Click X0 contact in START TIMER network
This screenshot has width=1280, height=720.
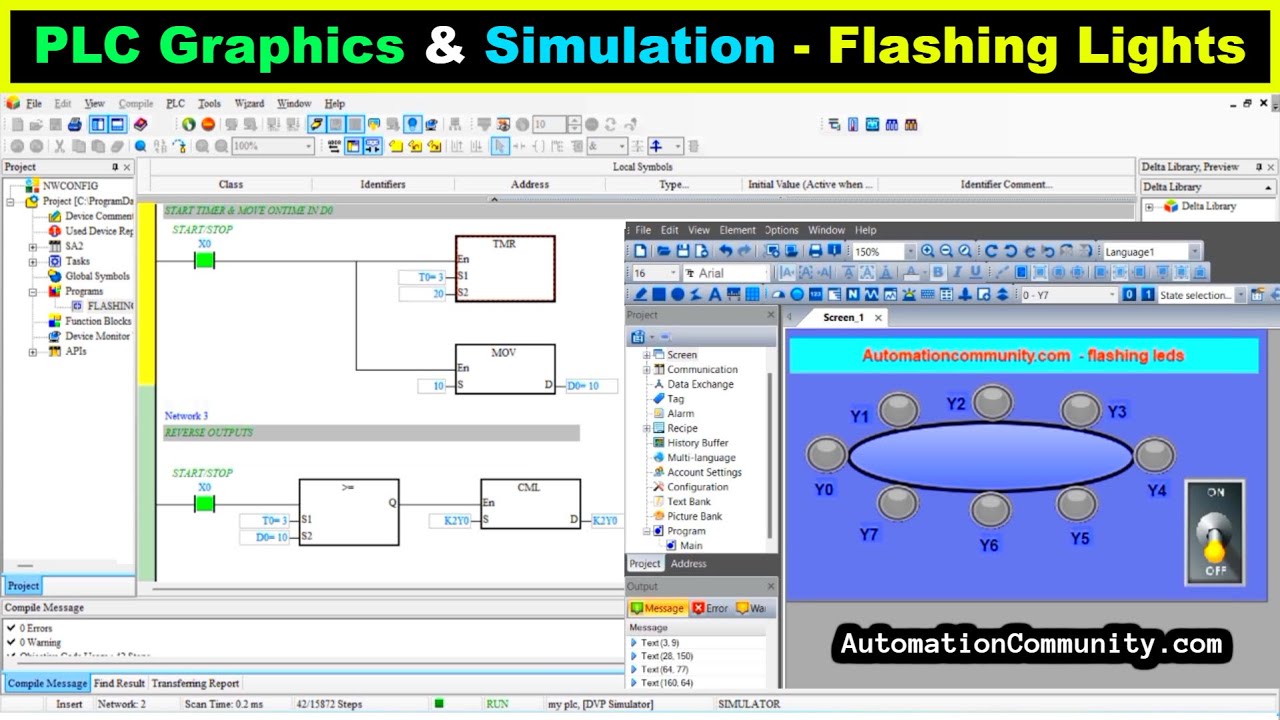coord(204,260)
